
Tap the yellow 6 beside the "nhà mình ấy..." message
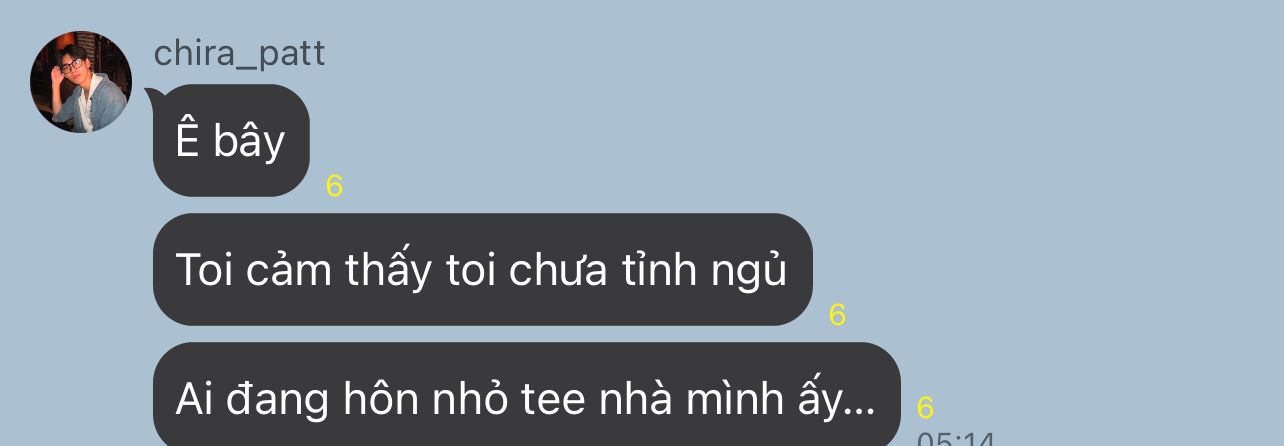[925, 408]
